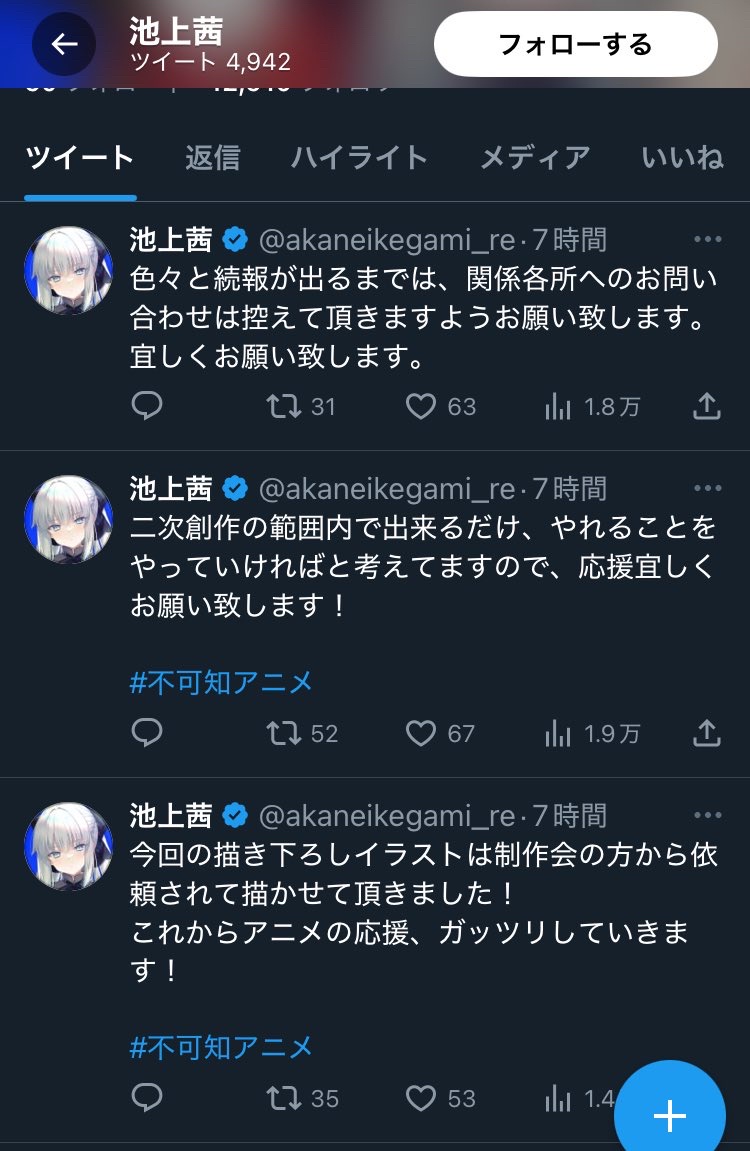Screen dimensions: 750x1151
Task: Share the first tweet
Action: point(706,406)
